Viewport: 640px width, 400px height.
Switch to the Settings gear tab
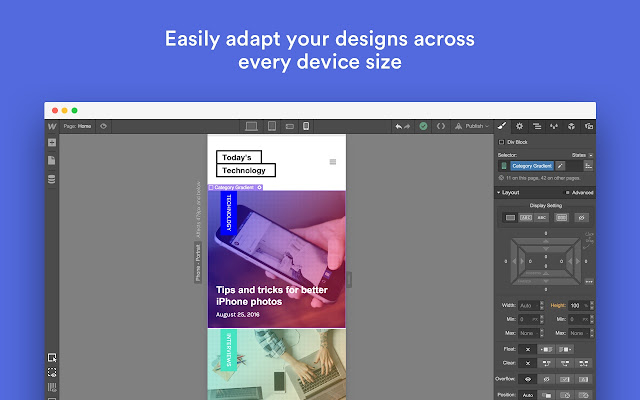pos(519,126)
